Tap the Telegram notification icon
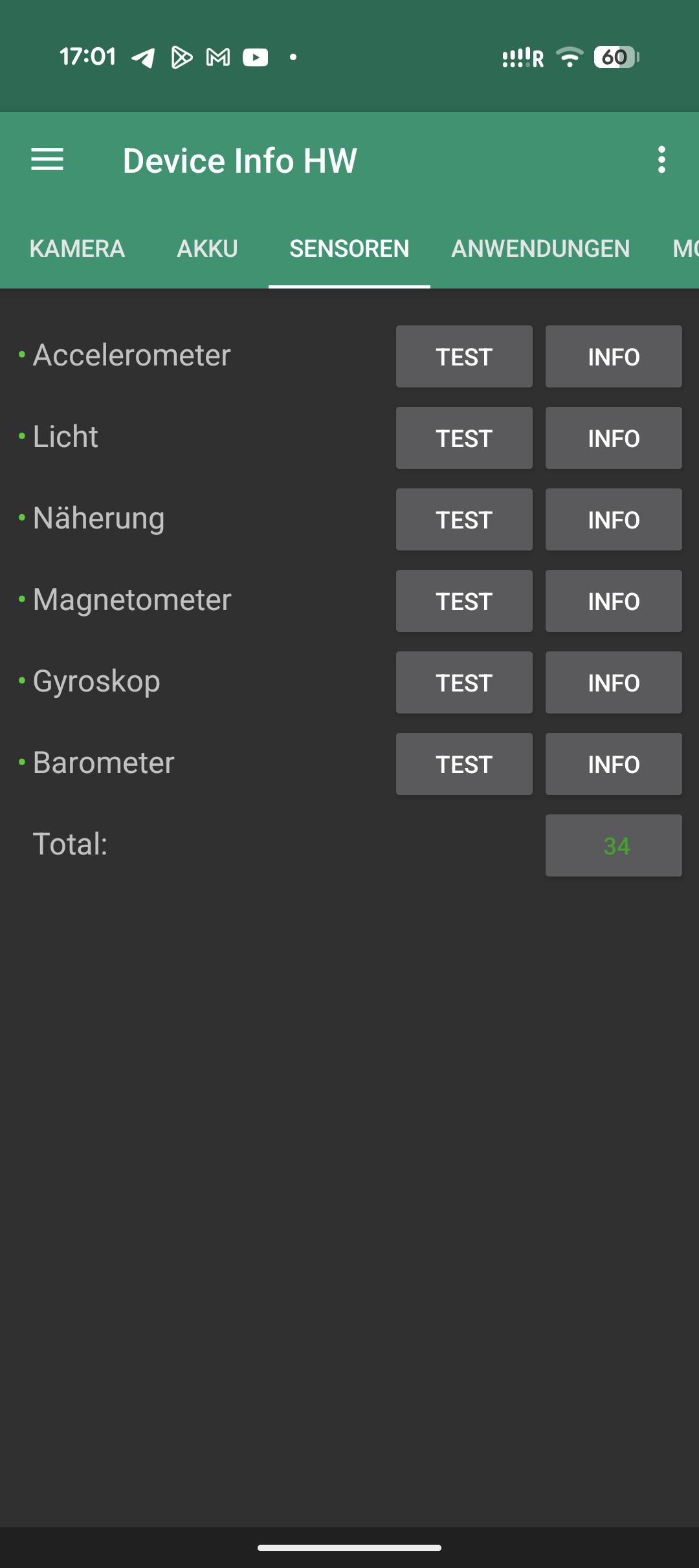 tap(143, 58)
